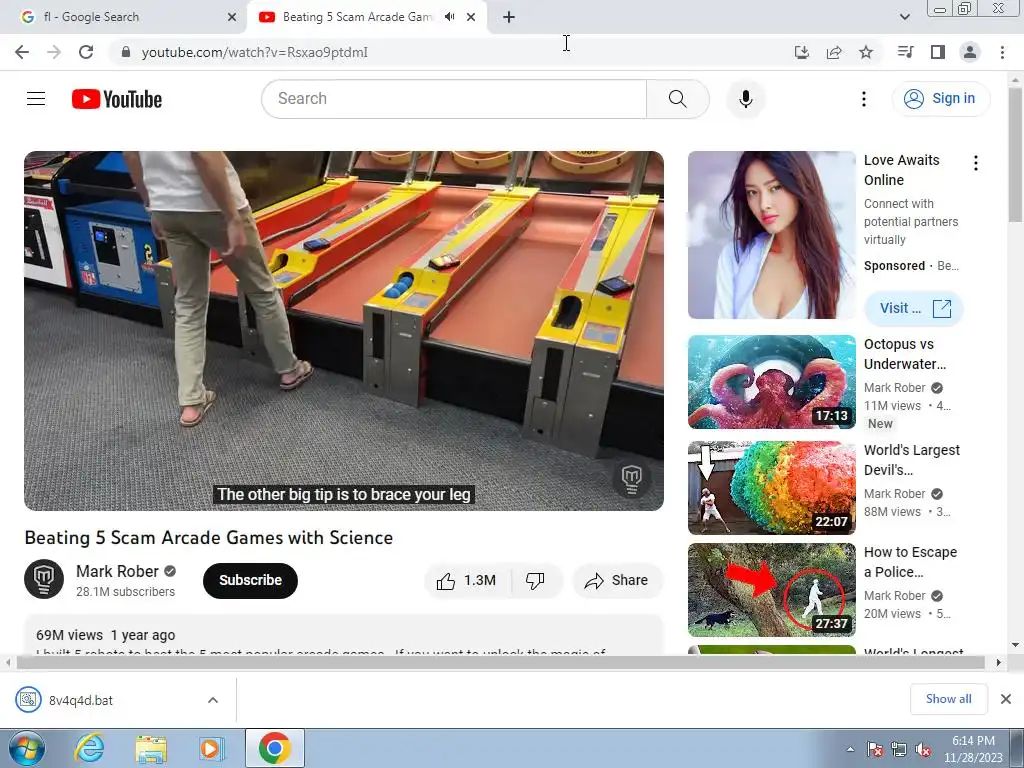Open YouTube settings three-dot menu
This screenshot has width=1024, height=768.
[863, 99]
